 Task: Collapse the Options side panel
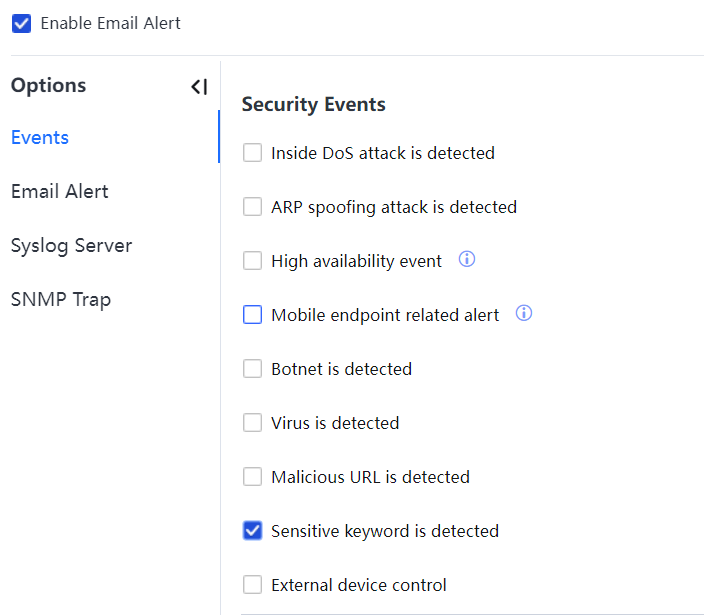tap(199, 87)
